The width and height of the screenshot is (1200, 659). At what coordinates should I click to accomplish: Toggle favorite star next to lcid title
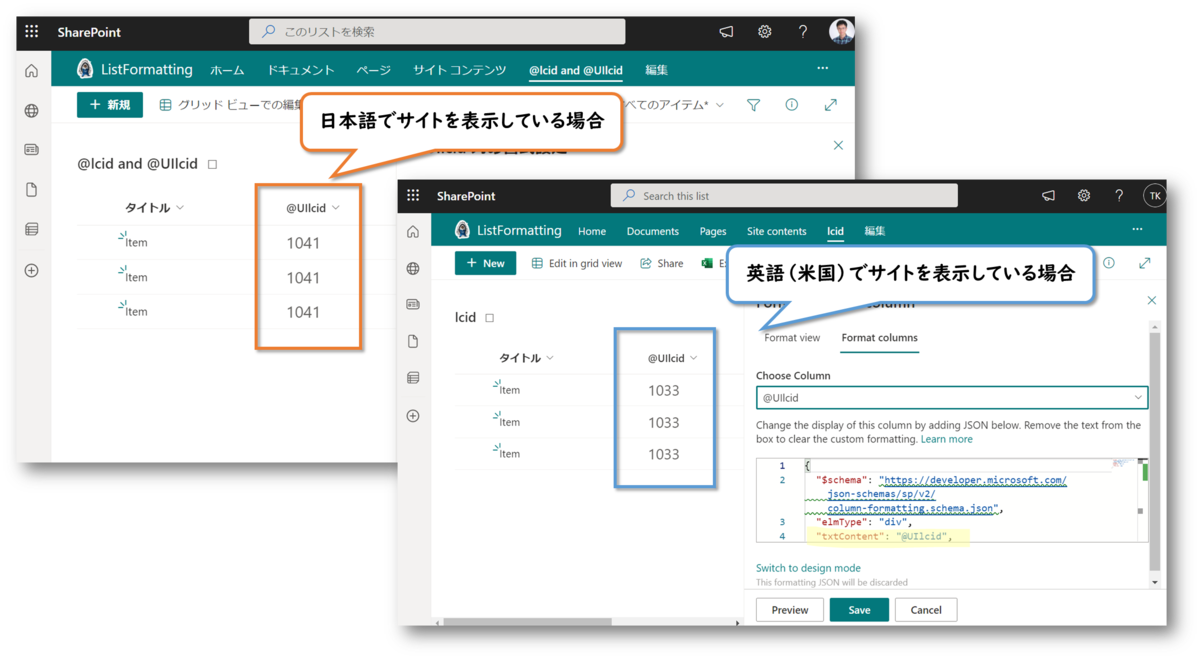(490, 318)
